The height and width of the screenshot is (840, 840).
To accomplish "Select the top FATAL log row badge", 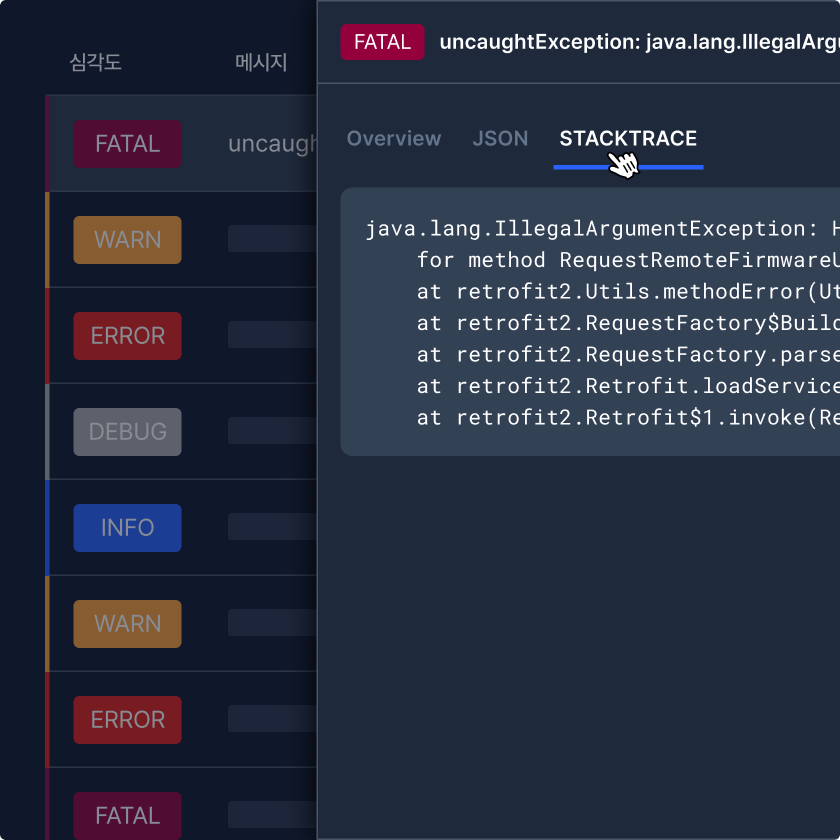I will (127, 144).
